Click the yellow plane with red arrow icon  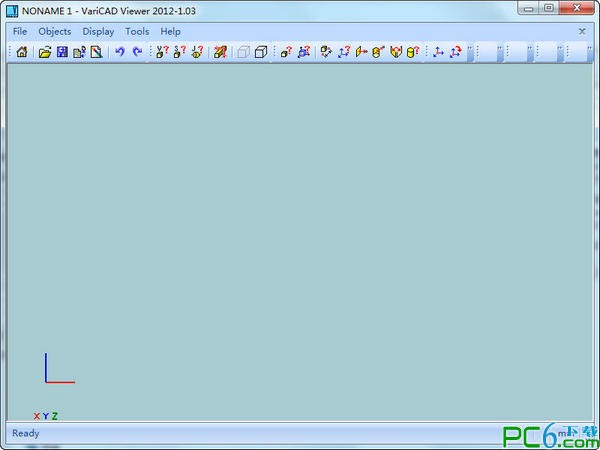tap(361, 52)
